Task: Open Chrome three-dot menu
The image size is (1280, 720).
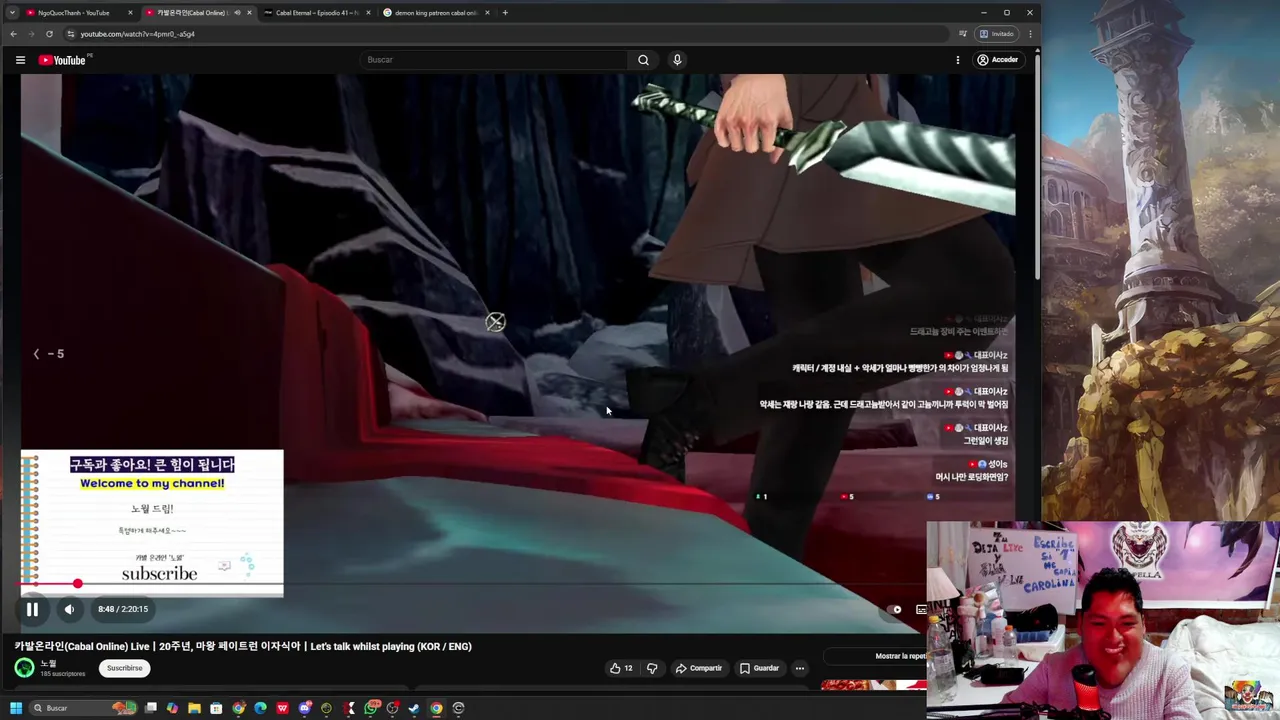Action: pyautogui.click(x=1030, y=34)
